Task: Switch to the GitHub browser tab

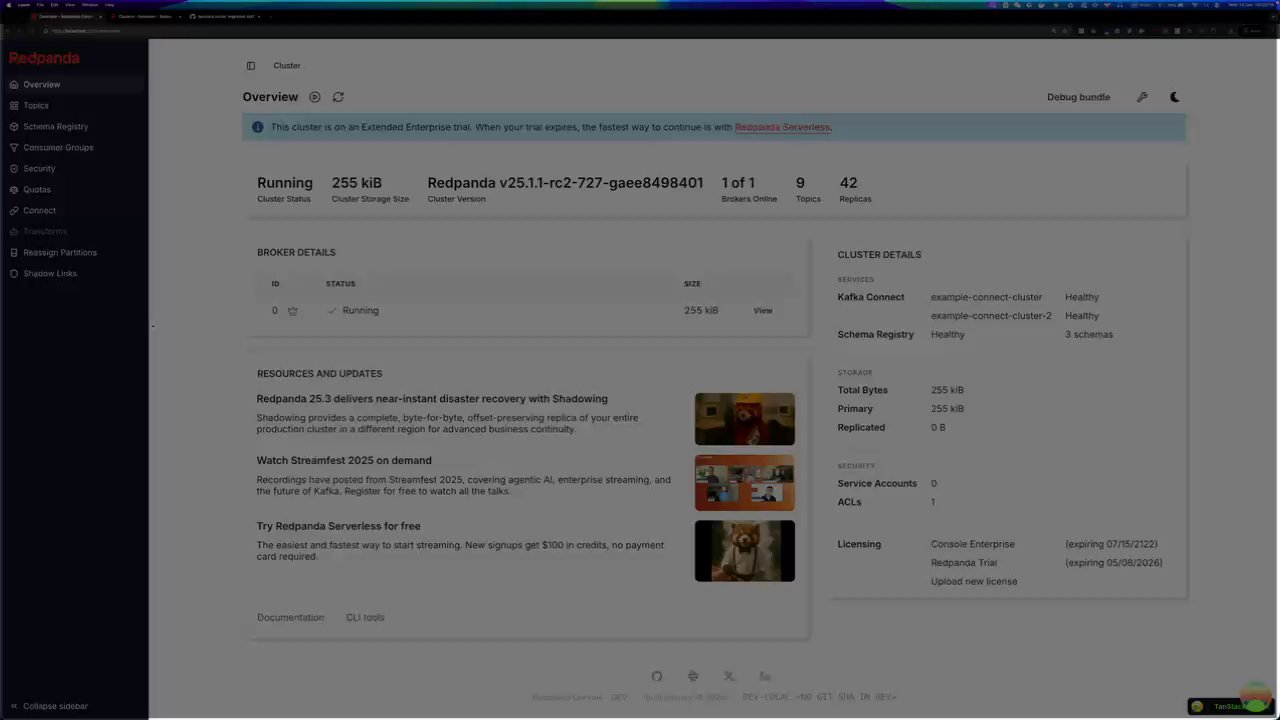Action: pos(227,16)
